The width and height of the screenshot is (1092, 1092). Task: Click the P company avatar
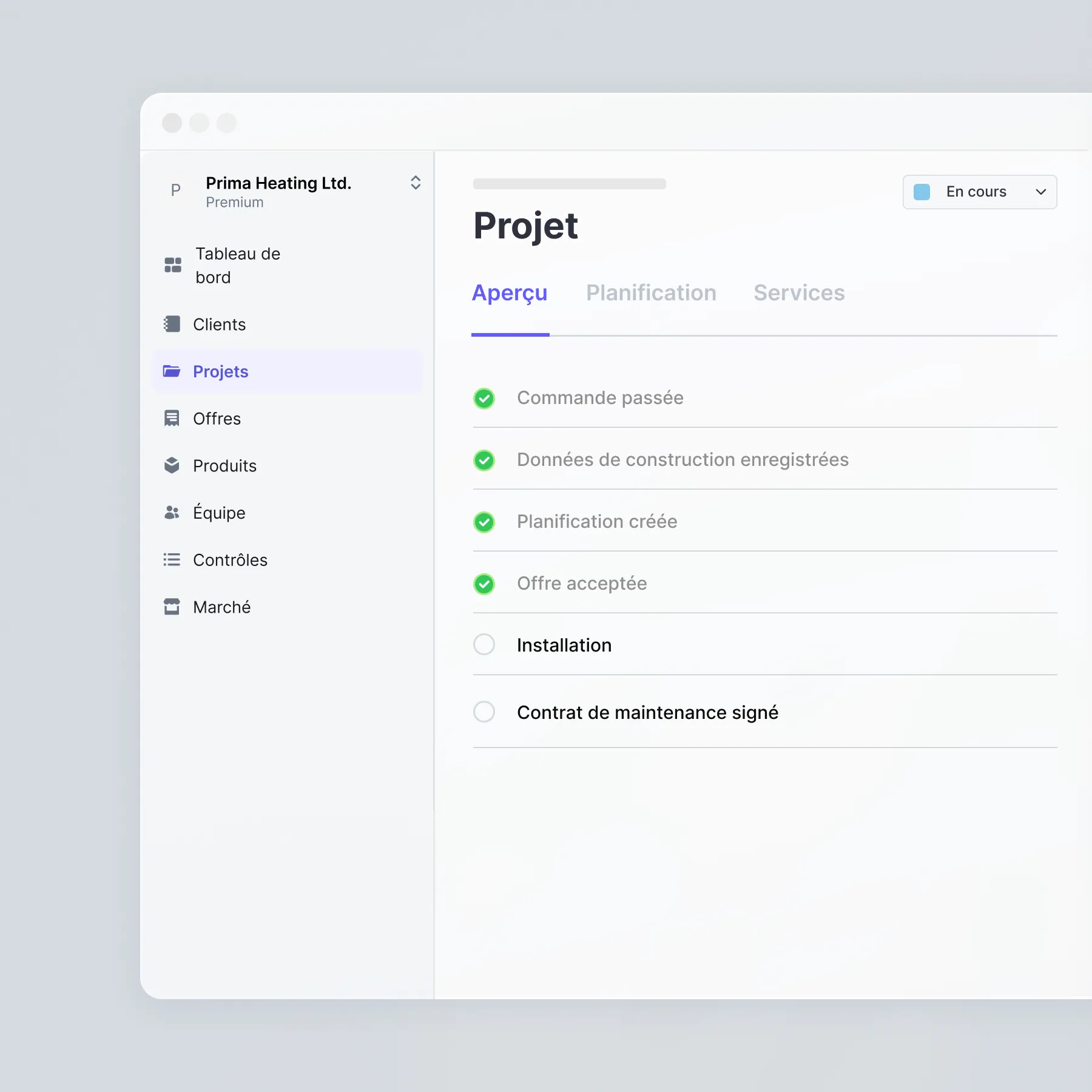[176, 190]
